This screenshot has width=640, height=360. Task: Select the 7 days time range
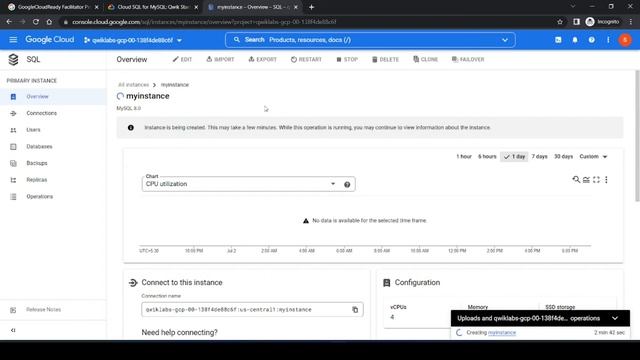tap(539, 157)
